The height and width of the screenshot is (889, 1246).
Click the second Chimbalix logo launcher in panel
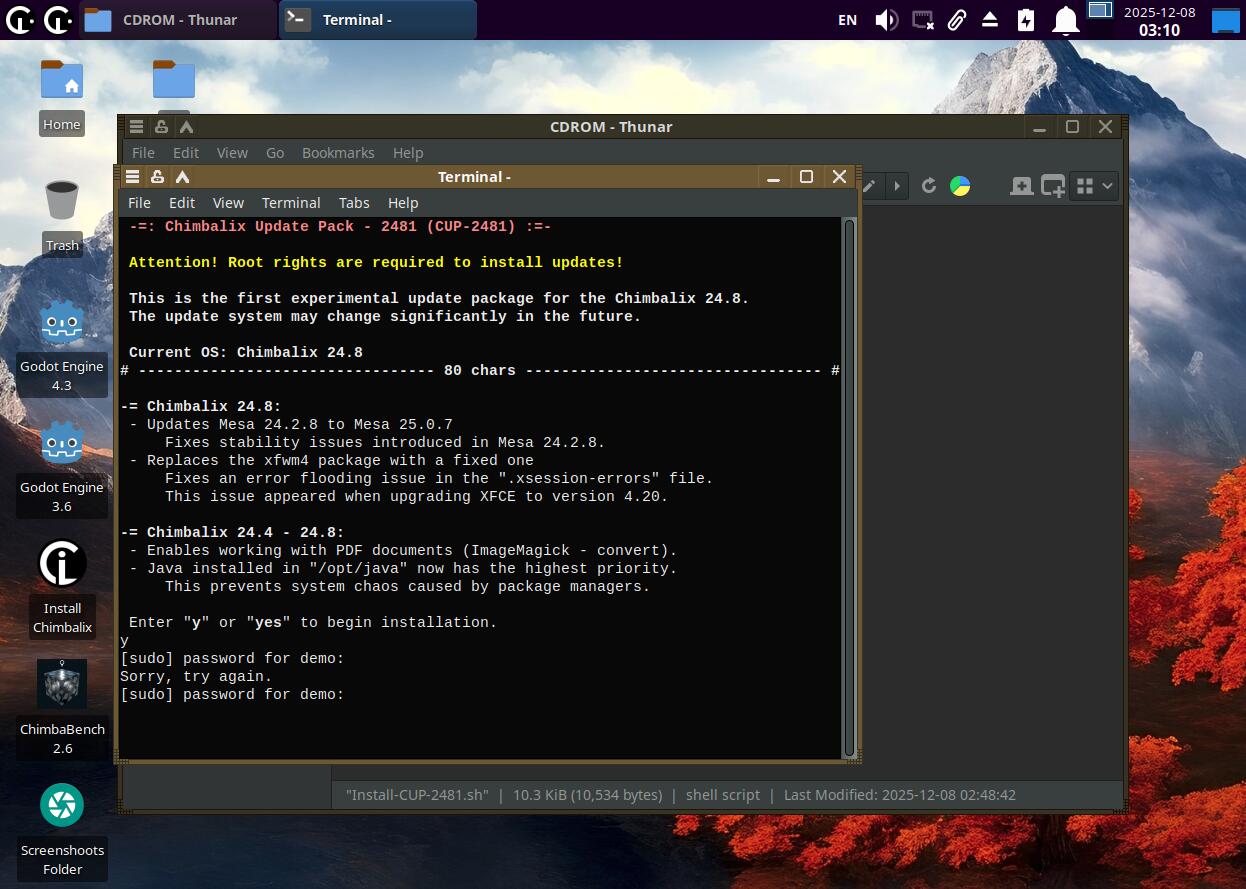pyautogui.click(x=58, y=19)
